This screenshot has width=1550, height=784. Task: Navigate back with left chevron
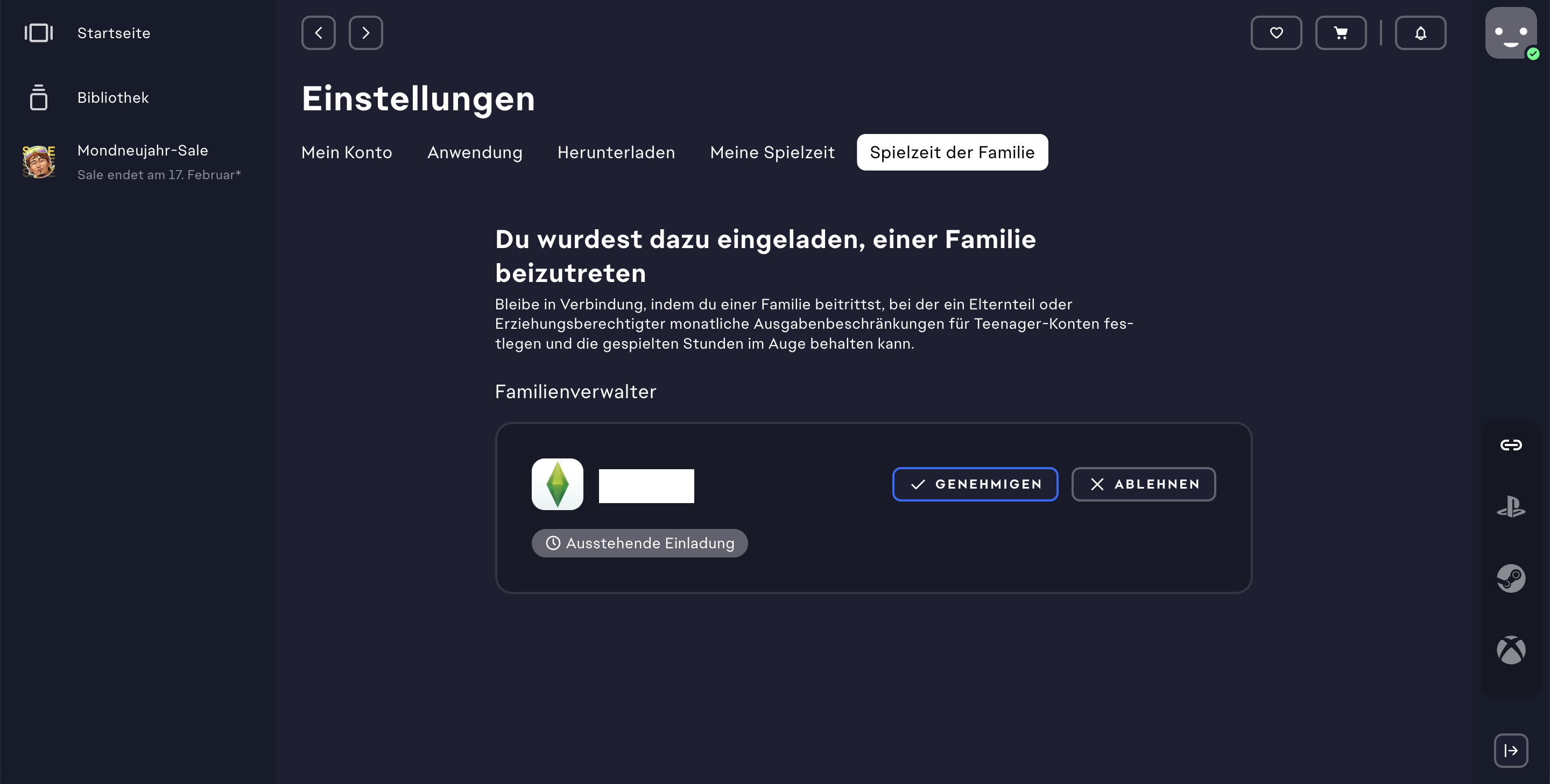318,33
